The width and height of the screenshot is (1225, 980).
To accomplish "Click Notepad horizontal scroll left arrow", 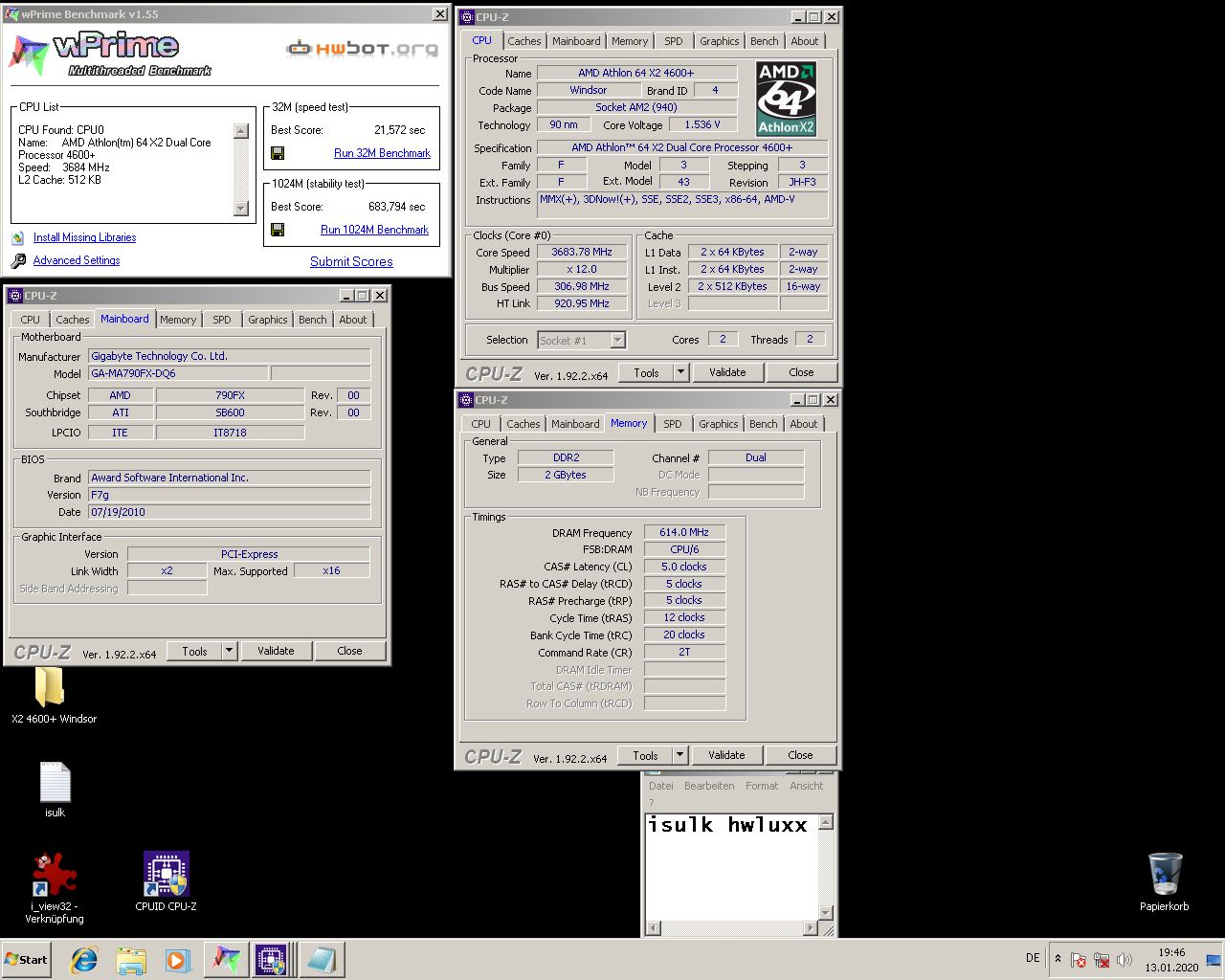I will tap(654, 927).
